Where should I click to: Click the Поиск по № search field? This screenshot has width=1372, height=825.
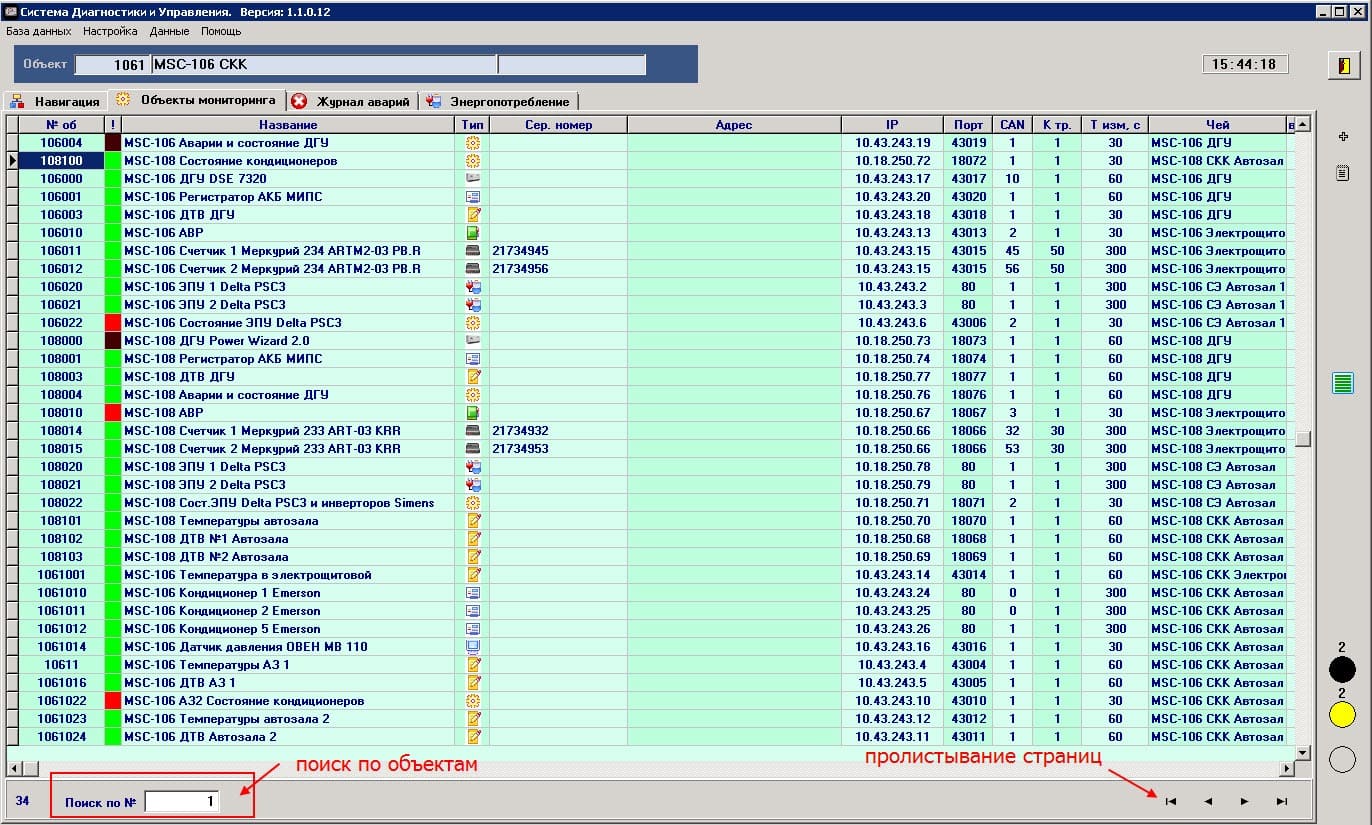(182, 801)
